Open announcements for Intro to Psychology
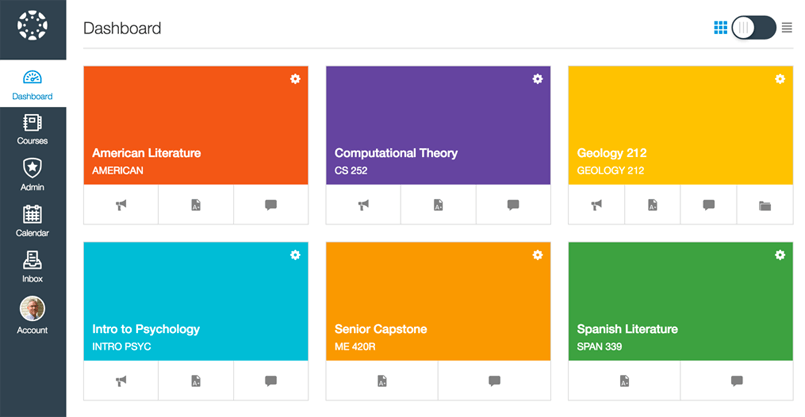Viewport: 805px width, 417px height. [121, 381]
